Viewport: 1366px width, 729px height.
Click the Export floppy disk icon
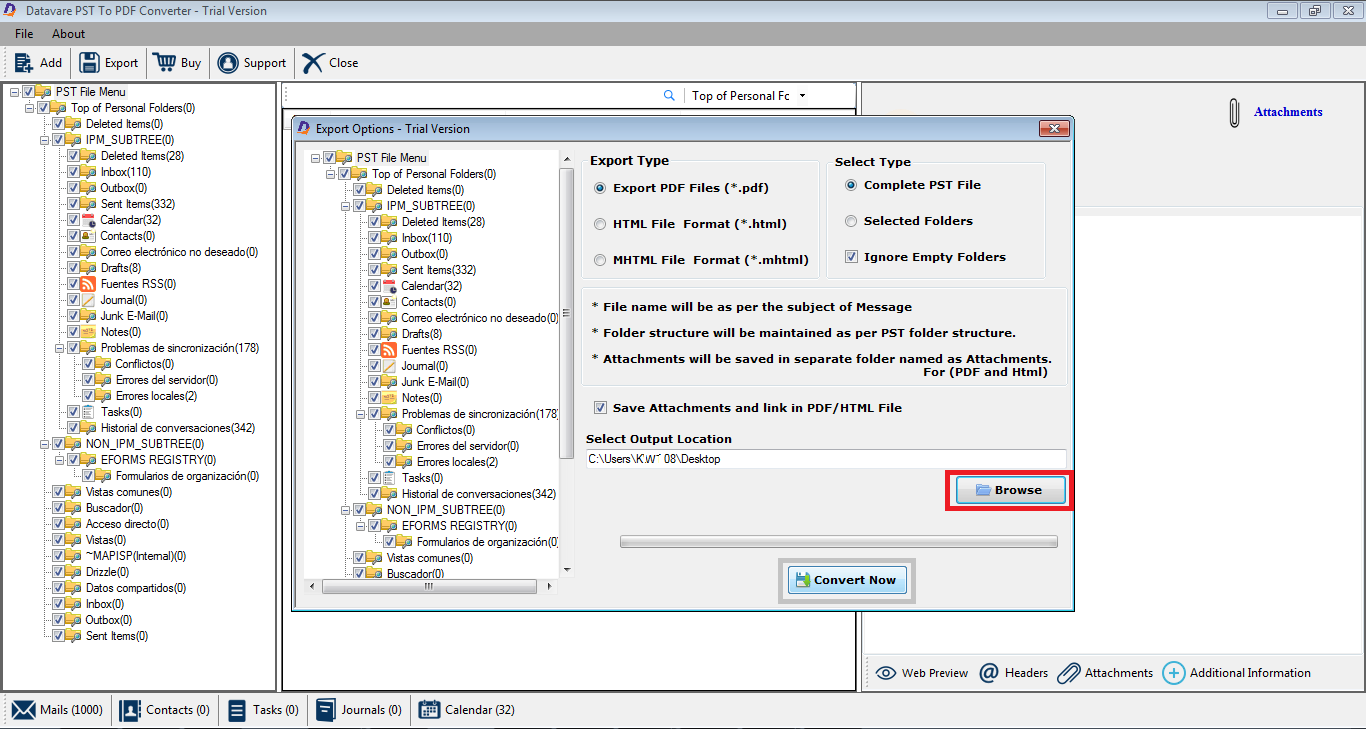click(x=89, y=62)
